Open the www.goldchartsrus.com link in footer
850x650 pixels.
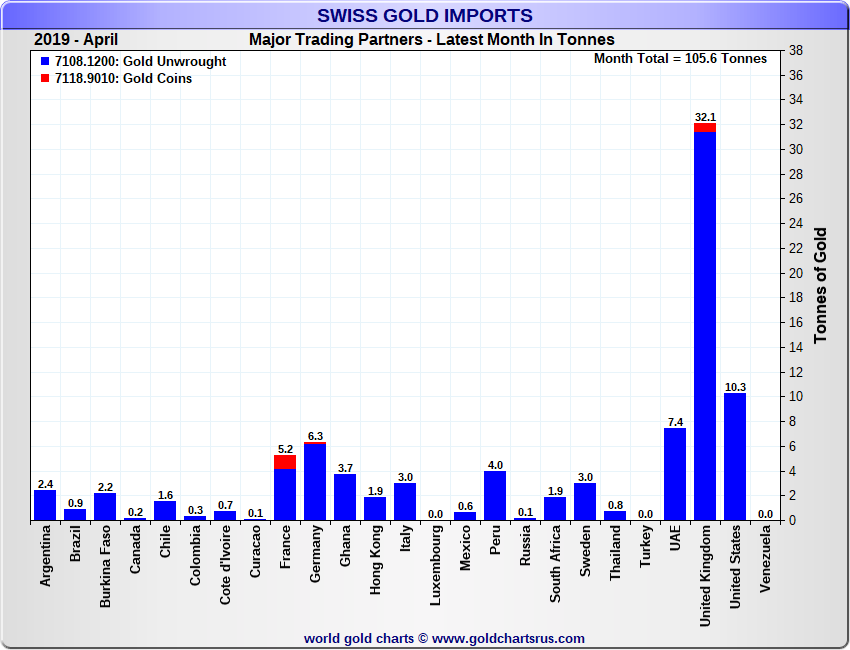(x=508, y=638)
